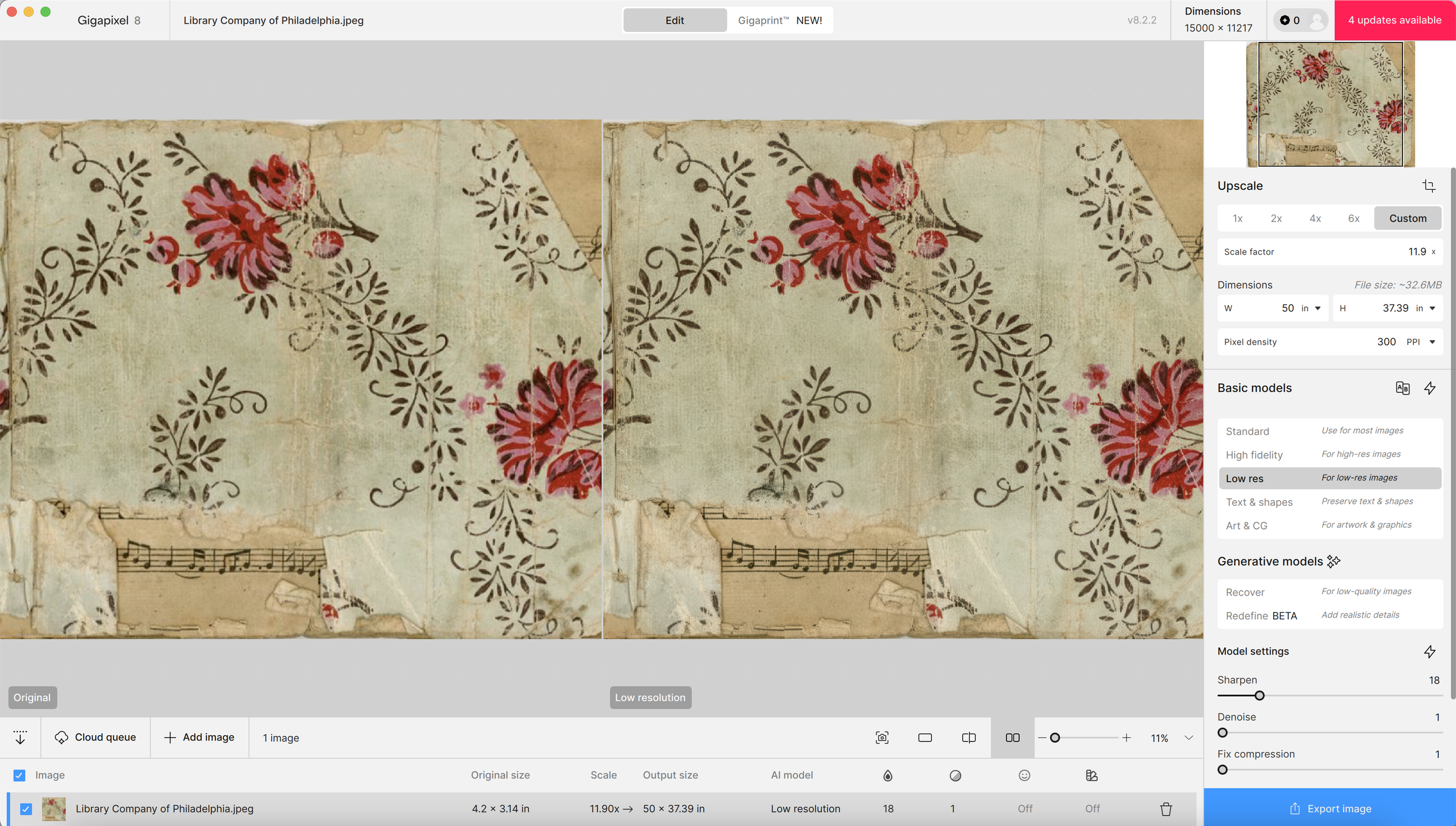Open the PPI pixel density unit dropdown
This screenshot has width=1456, height=826.
pos(1420,342)
